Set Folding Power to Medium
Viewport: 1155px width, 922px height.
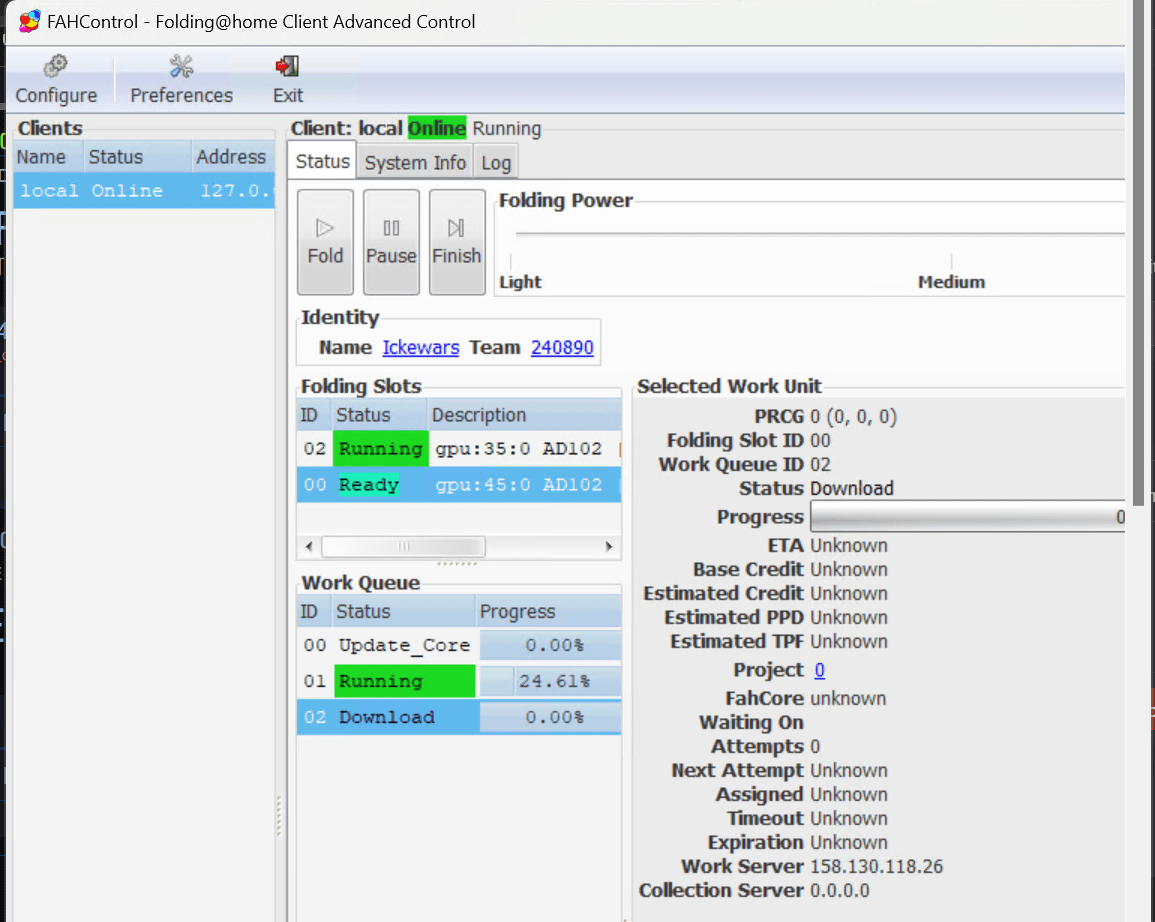click(951, 281)
